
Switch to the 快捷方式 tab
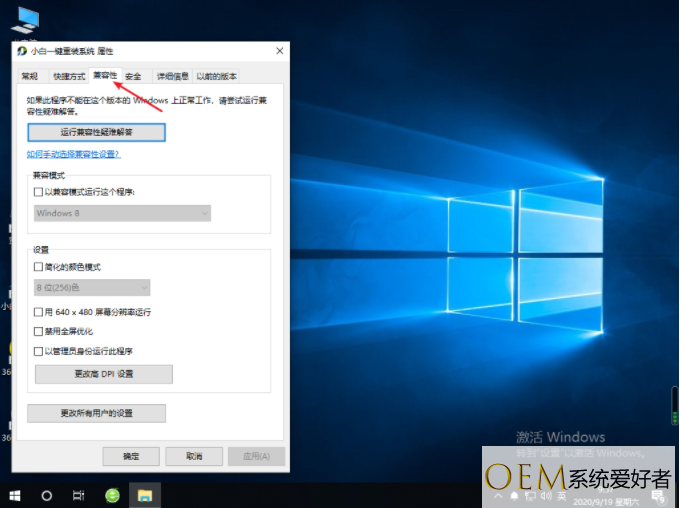[68, 76]
